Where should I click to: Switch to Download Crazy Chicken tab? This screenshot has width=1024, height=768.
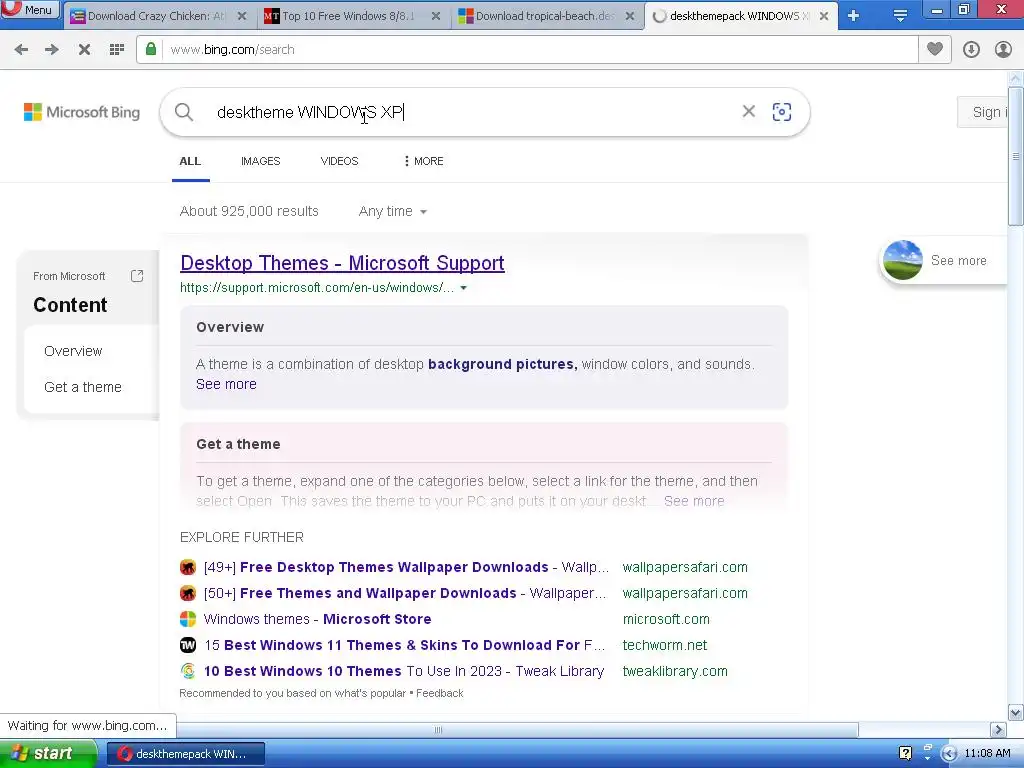click(x=155, y=16)
